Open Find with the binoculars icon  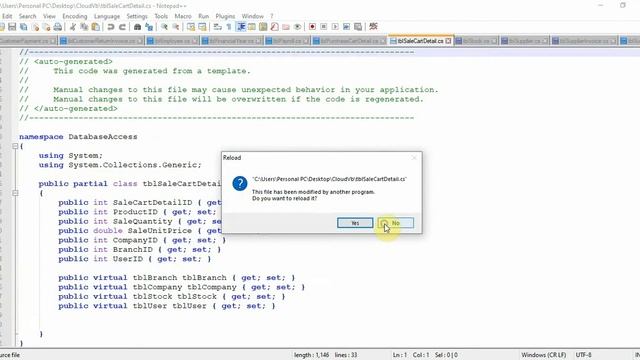coord(138,27)
